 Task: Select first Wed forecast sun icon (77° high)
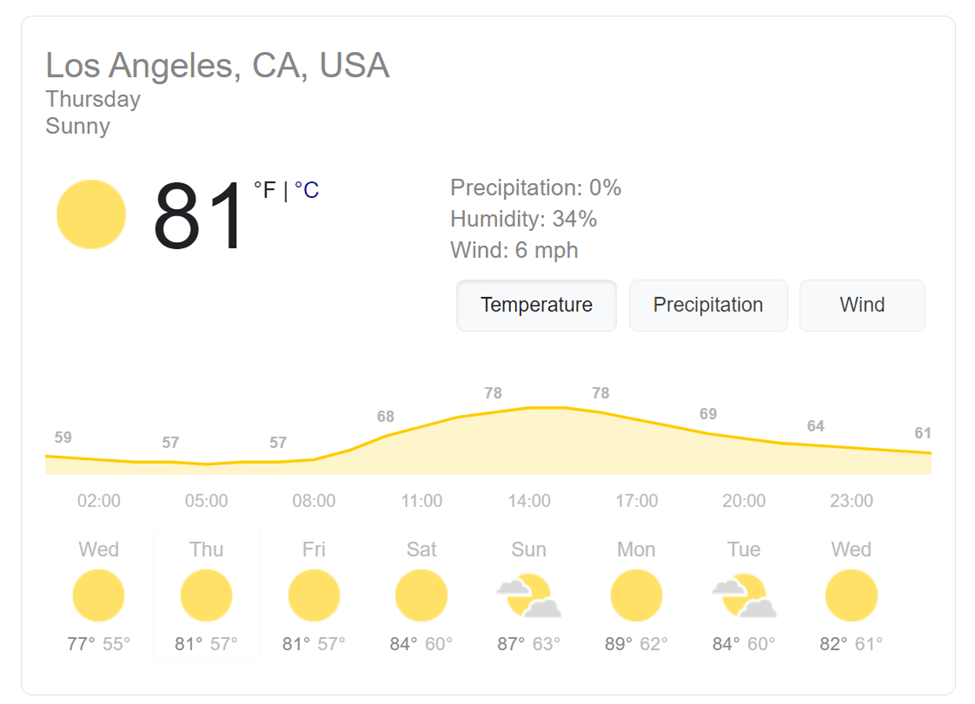click(x=98, y=595)
